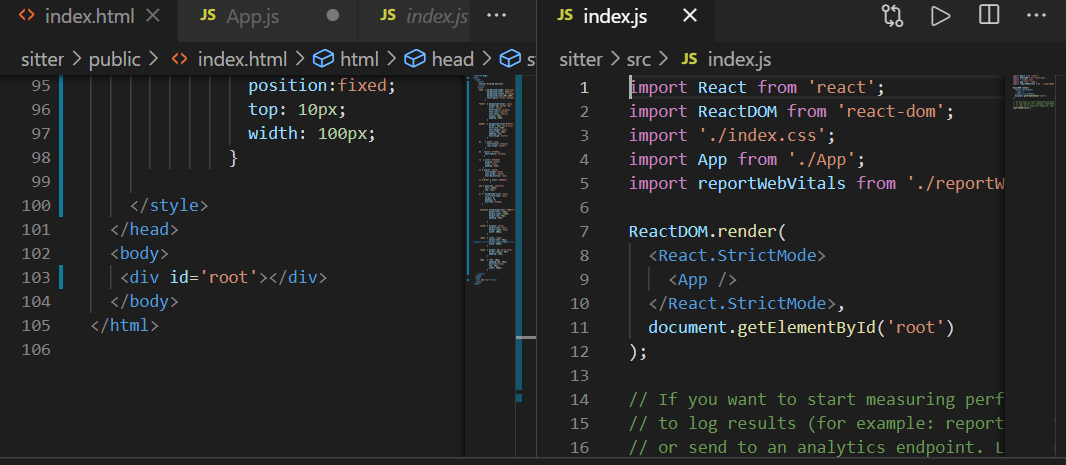Open more actions menu in right editor group
1066x465 pixels.
point(1036,16)
